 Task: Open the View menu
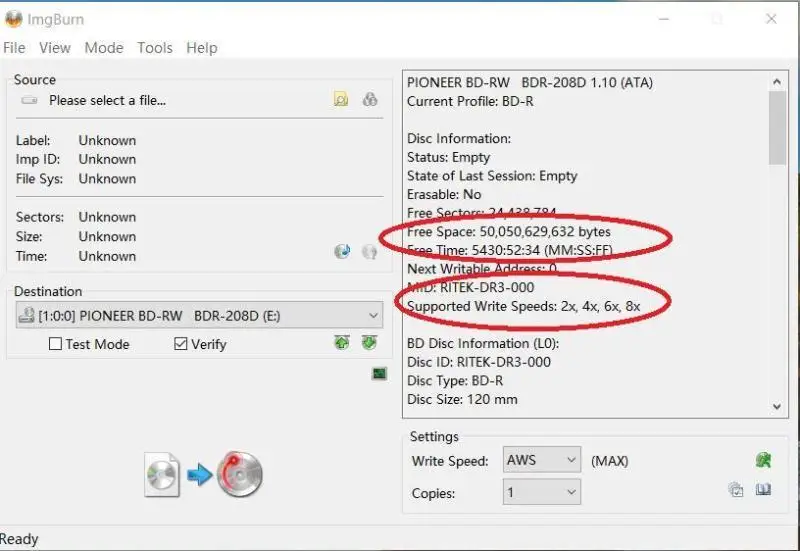(x=55, y=47)
